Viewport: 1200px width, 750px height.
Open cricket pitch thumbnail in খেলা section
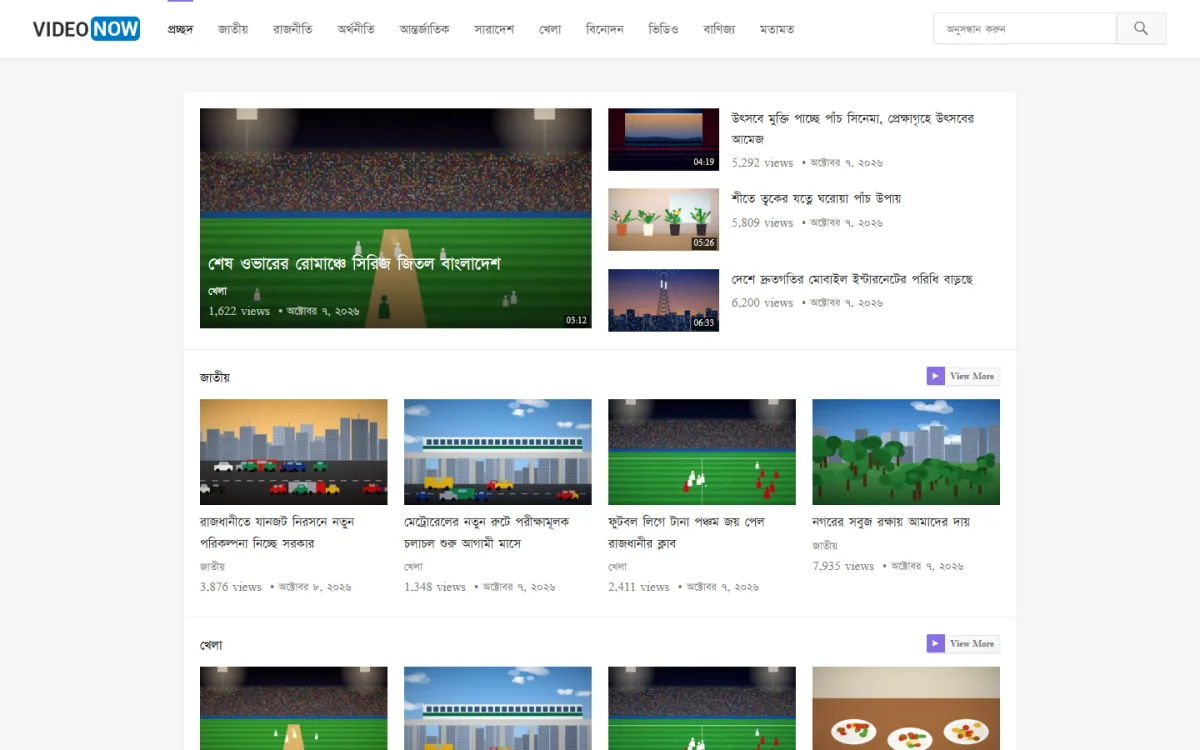tap(294, 708)
